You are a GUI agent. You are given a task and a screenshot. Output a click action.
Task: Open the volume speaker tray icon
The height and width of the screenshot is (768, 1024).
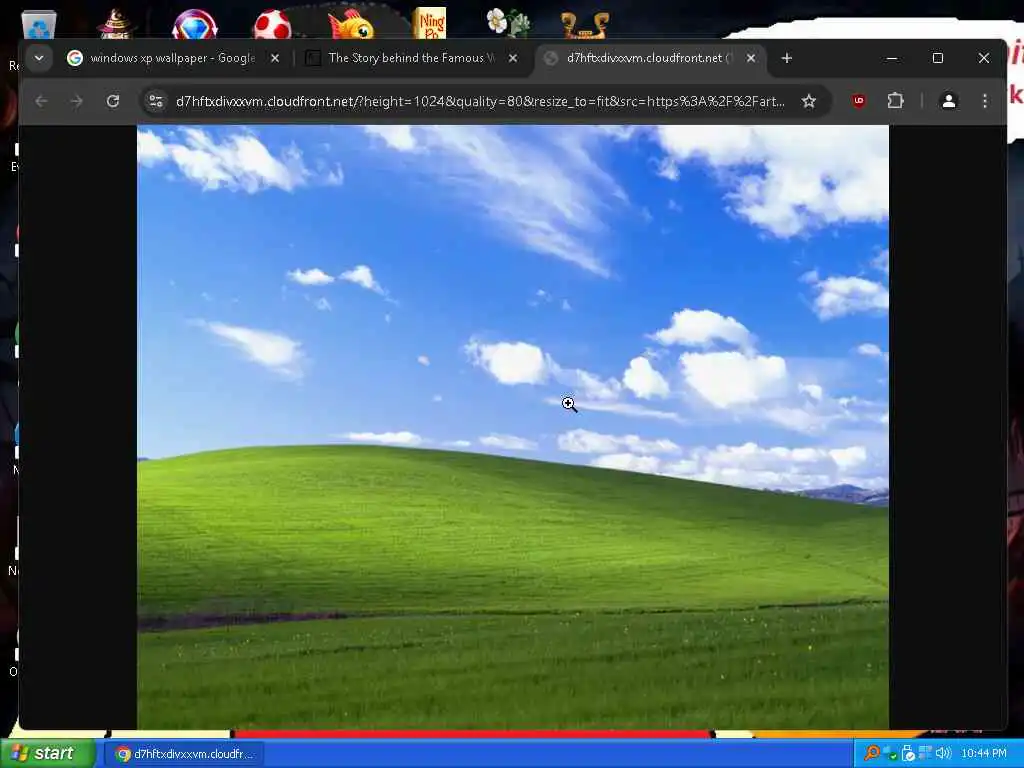(x=942, y=753)
